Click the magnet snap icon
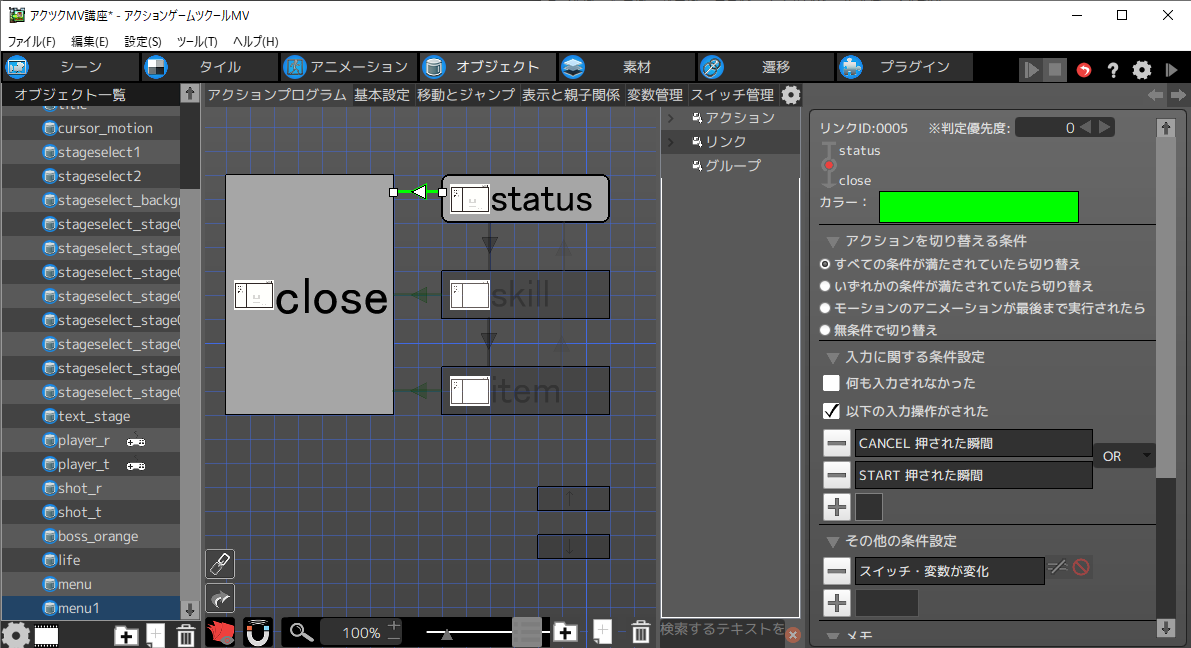The width and height of the screenshot is (1191, 648). point(258,632)
